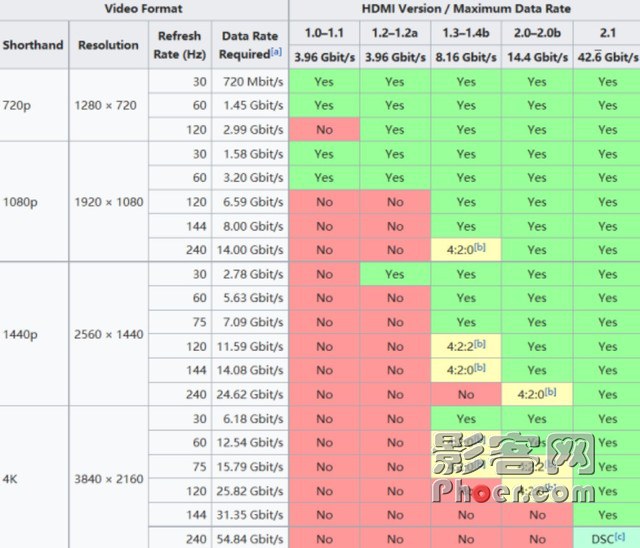Click the 11.59 Gbit/s data rate
Viewport: 640px width, 548px height.
click(250, 346)
